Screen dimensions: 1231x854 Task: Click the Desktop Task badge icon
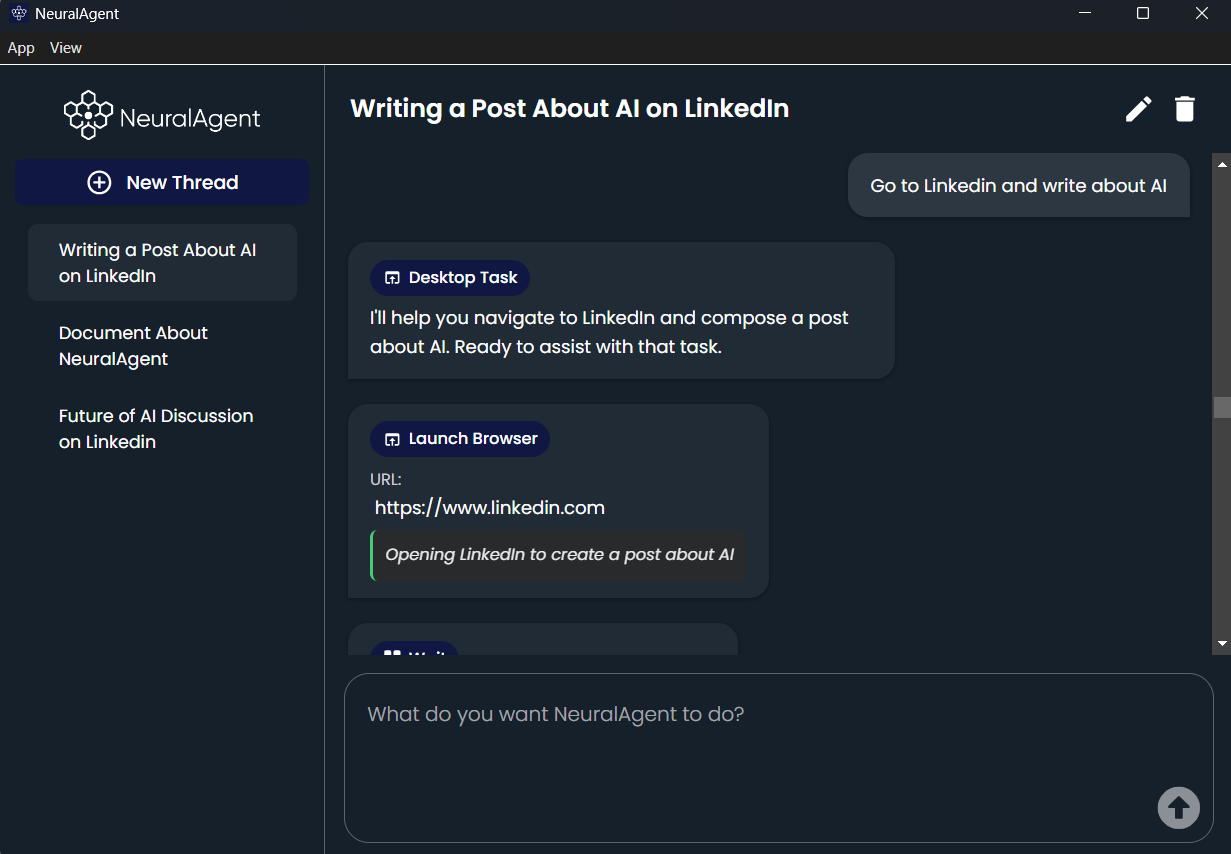point(392,278)
